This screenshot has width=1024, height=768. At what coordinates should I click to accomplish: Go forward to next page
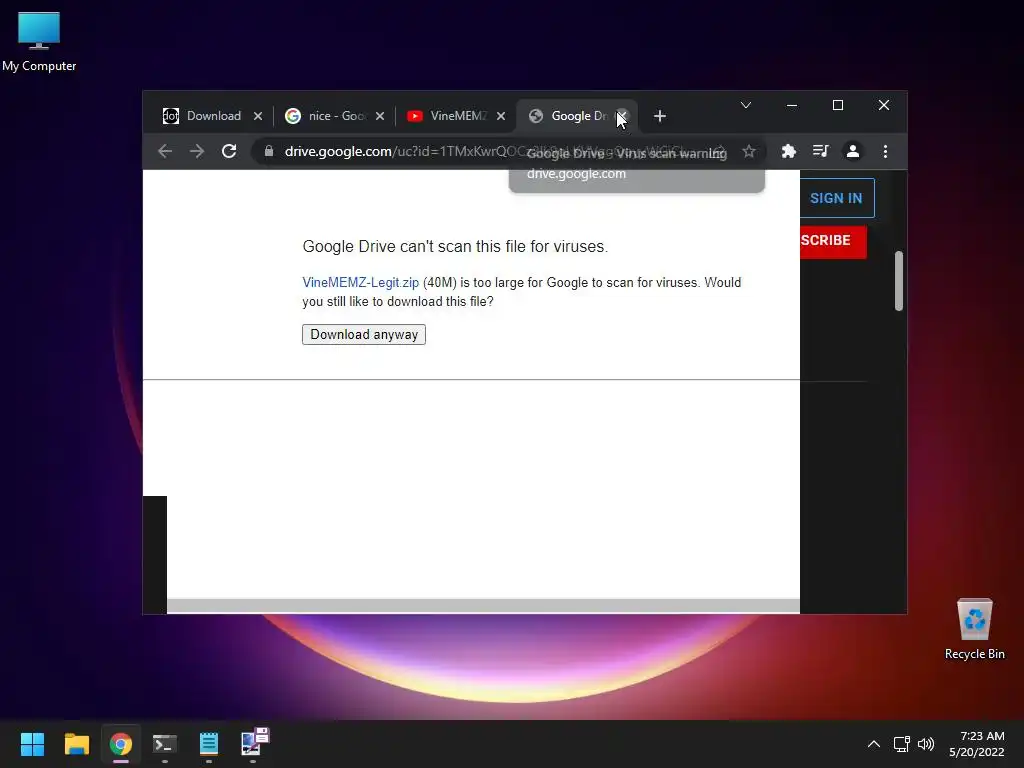197,152
